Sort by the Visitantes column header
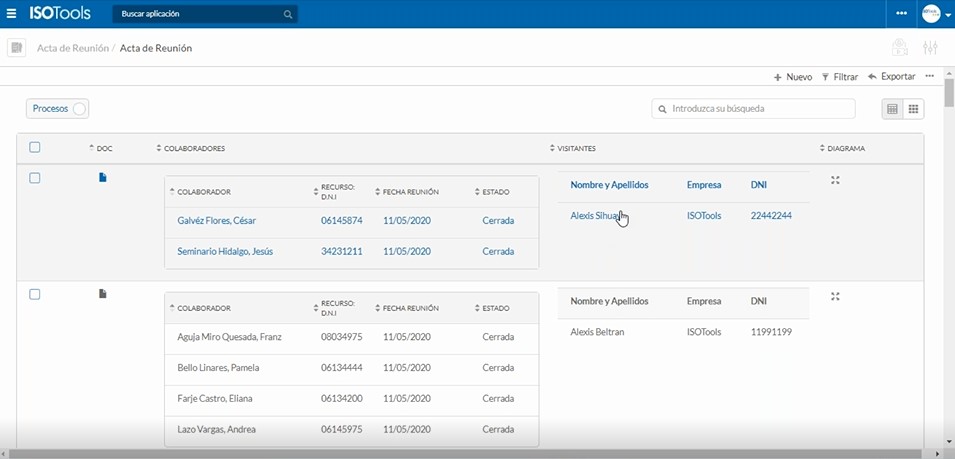This screenshot has height=459, width=955. tap(576, 149)
